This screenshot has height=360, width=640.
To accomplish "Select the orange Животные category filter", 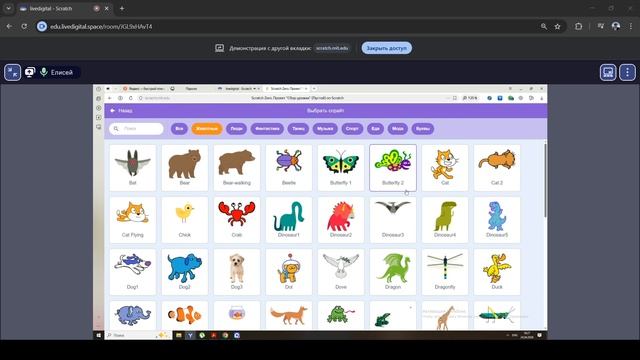I will [207, 129].
